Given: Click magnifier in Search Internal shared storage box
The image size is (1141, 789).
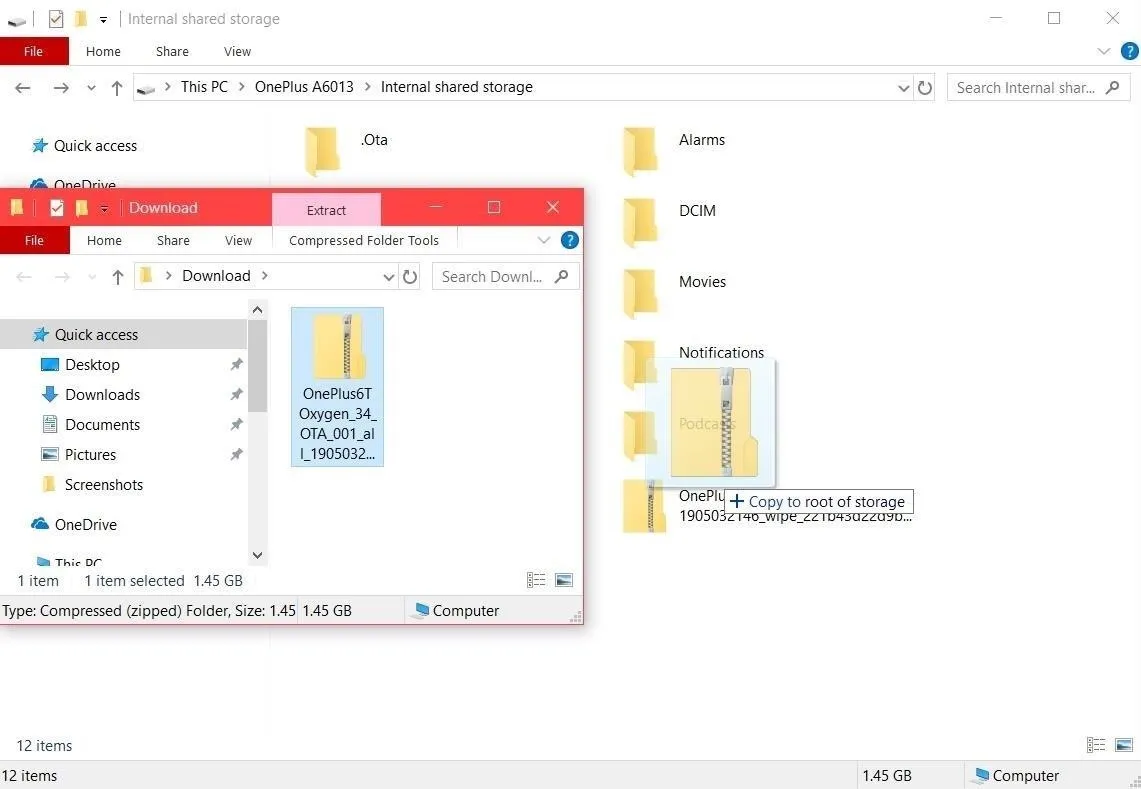Looking at the screenshot, I should pos(1113,87).
